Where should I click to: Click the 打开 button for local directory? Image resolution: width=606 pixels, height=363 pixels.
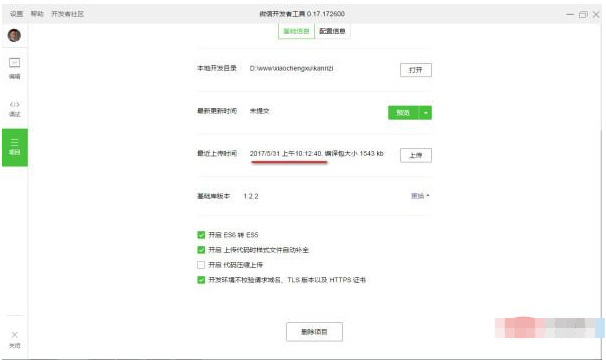coord(416,70)
